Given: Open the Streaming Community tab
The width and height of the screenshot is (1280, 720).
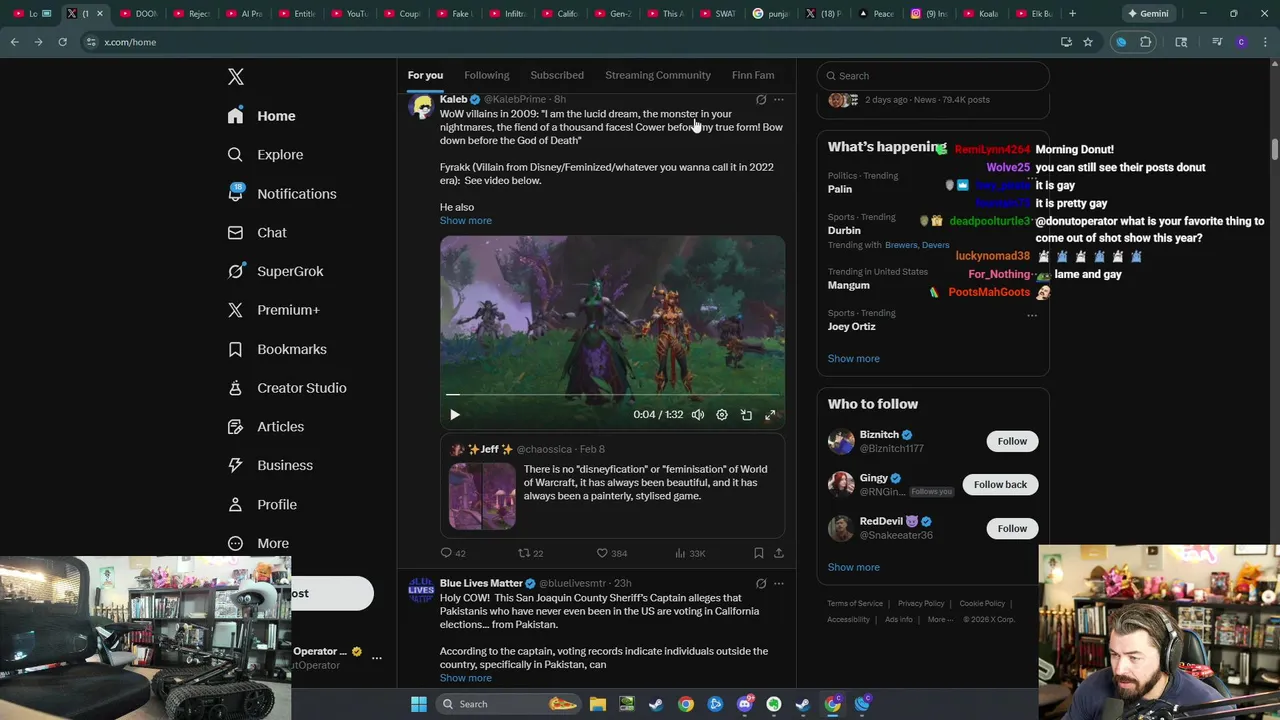Looking at the screenshot, I should pyautogui.click(x=658, y=75).
